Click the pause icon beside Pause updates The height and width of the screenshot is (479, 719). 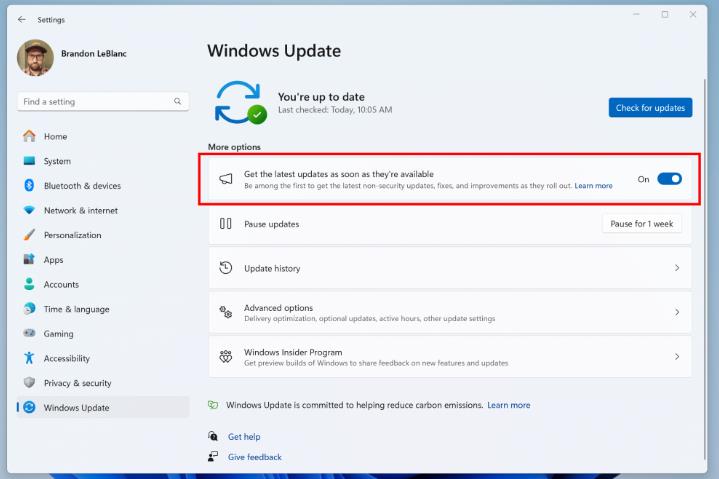(x=225, y=224)
